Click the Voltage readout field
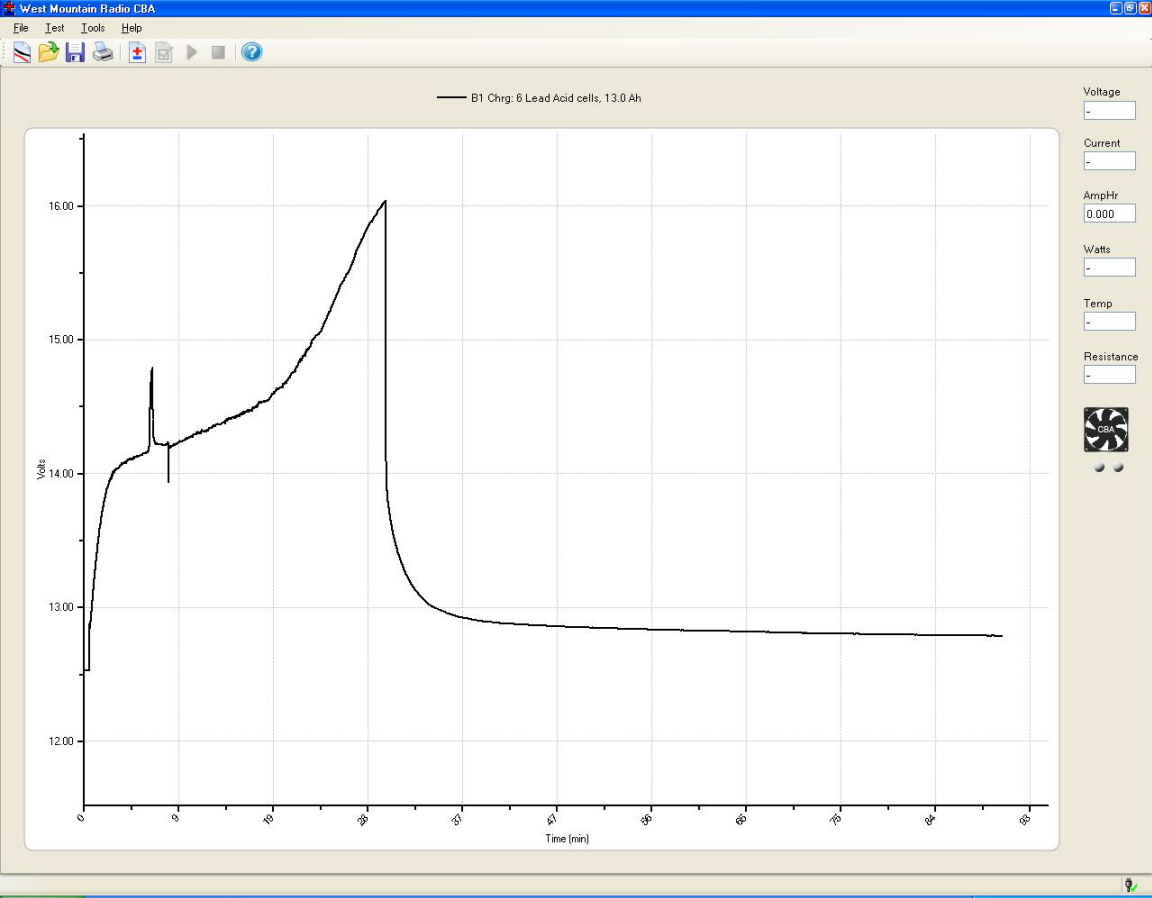The height and width of the screenshot is (898, 1152). pyautogui.click(x=1109, y=110)
